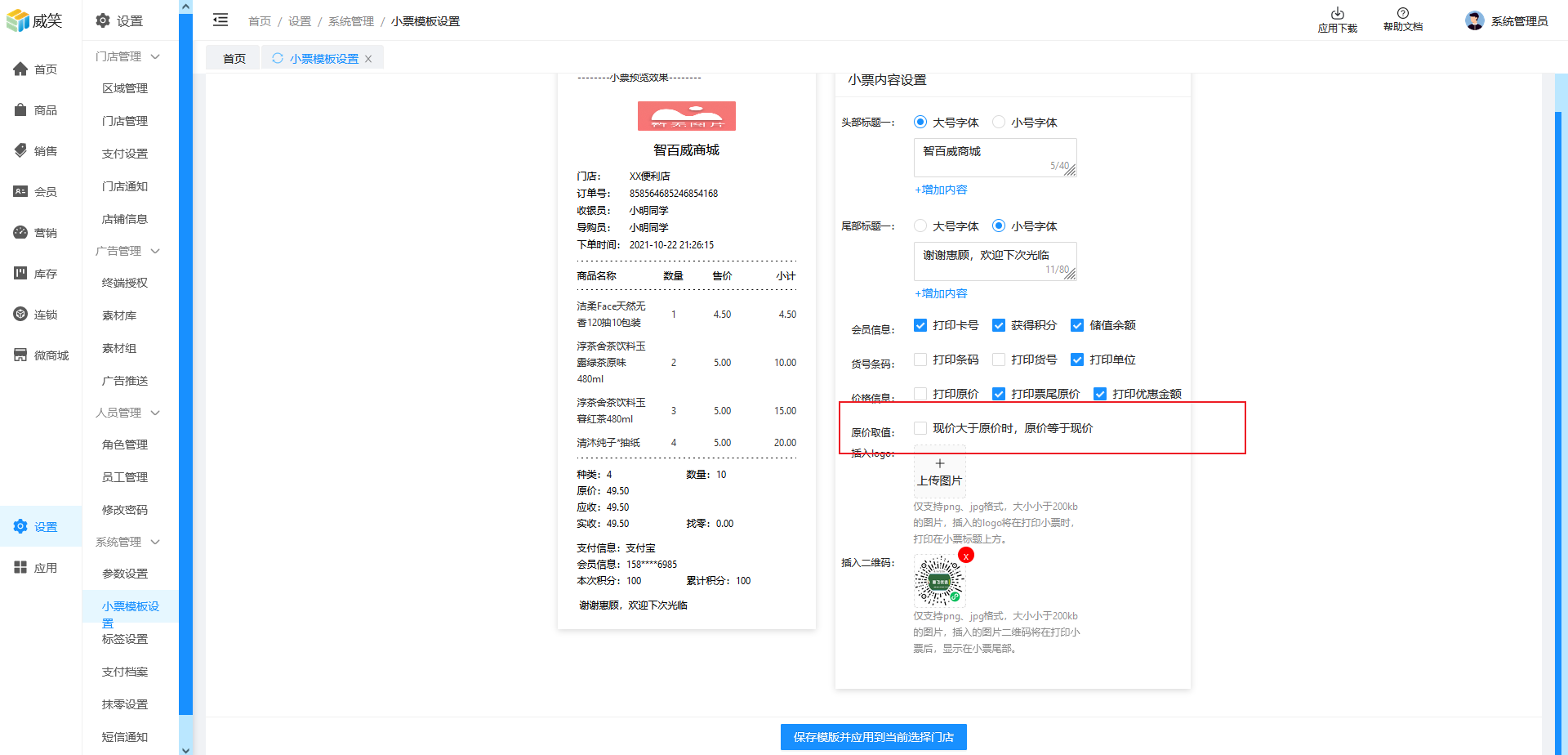Check 现价大于原价时，原价等于现价 option

pyautogui.click(x=920, y=428)
